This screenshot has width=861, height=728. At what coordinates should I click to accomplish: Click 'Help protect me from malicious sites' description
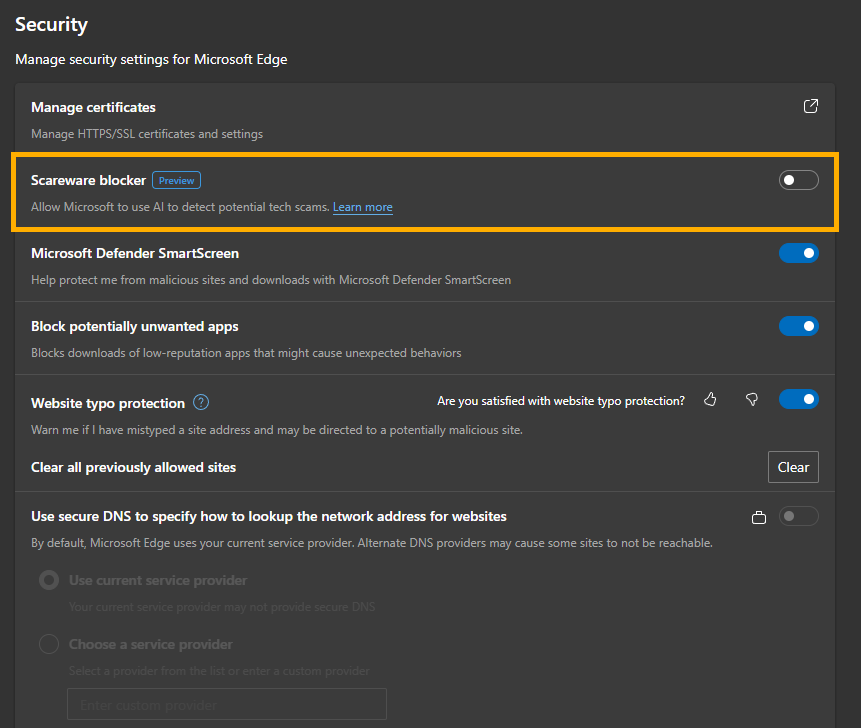[x=271, y=280]
